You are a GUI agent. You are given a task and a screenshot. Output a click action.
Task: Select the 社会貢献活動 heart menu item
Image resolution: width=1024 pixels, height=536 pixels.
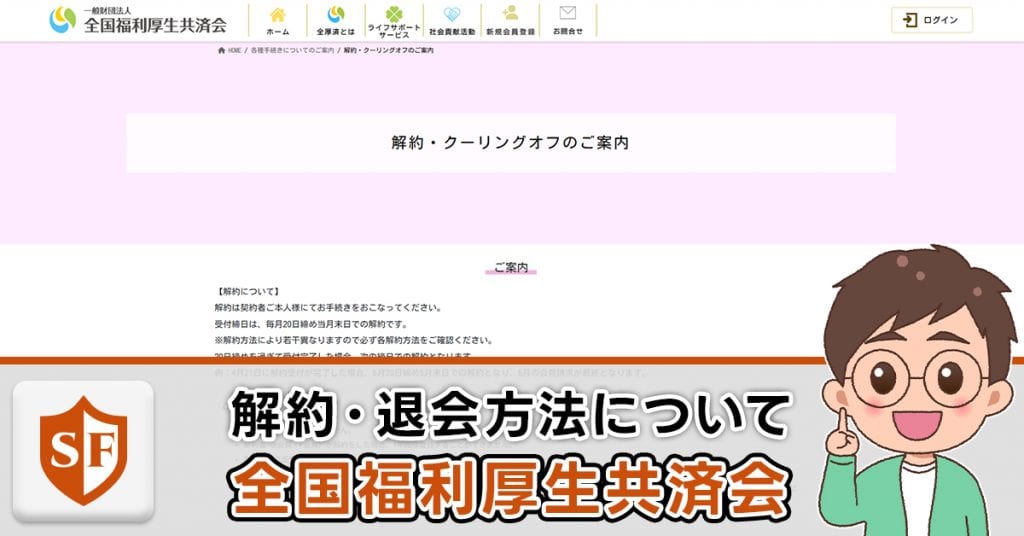[x=452, y=21]
